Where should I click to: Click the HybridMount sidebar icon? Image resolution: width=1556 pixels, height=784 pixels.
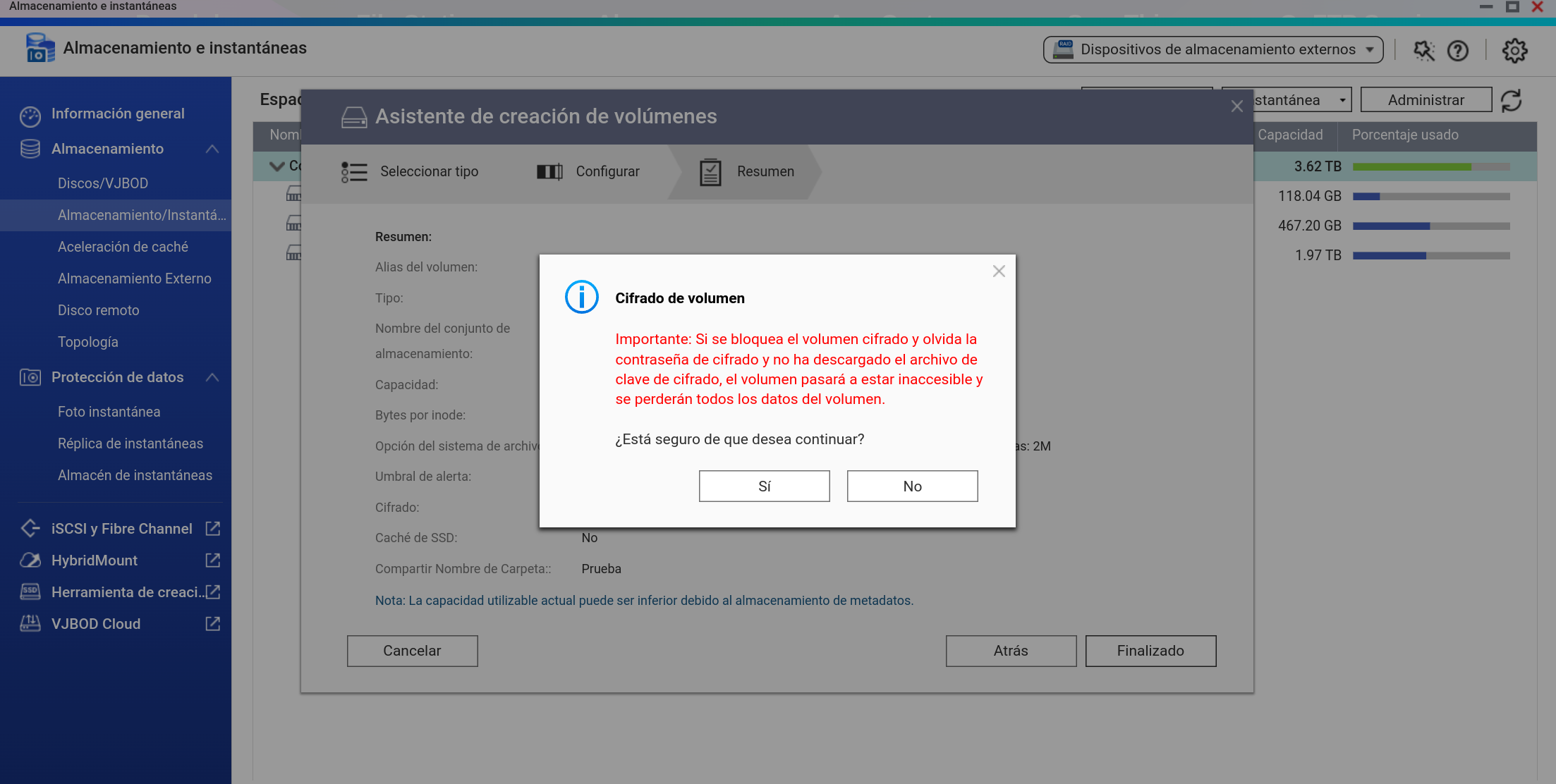point(30,561)
